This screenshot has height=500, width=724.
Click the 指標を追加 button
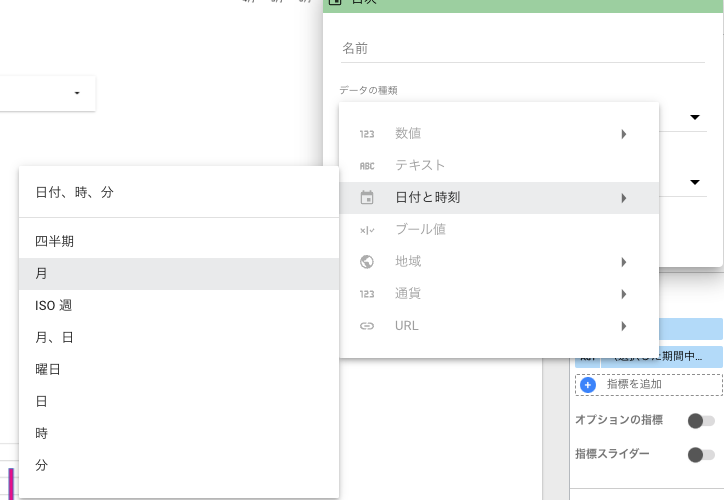(x=649, y=385)
